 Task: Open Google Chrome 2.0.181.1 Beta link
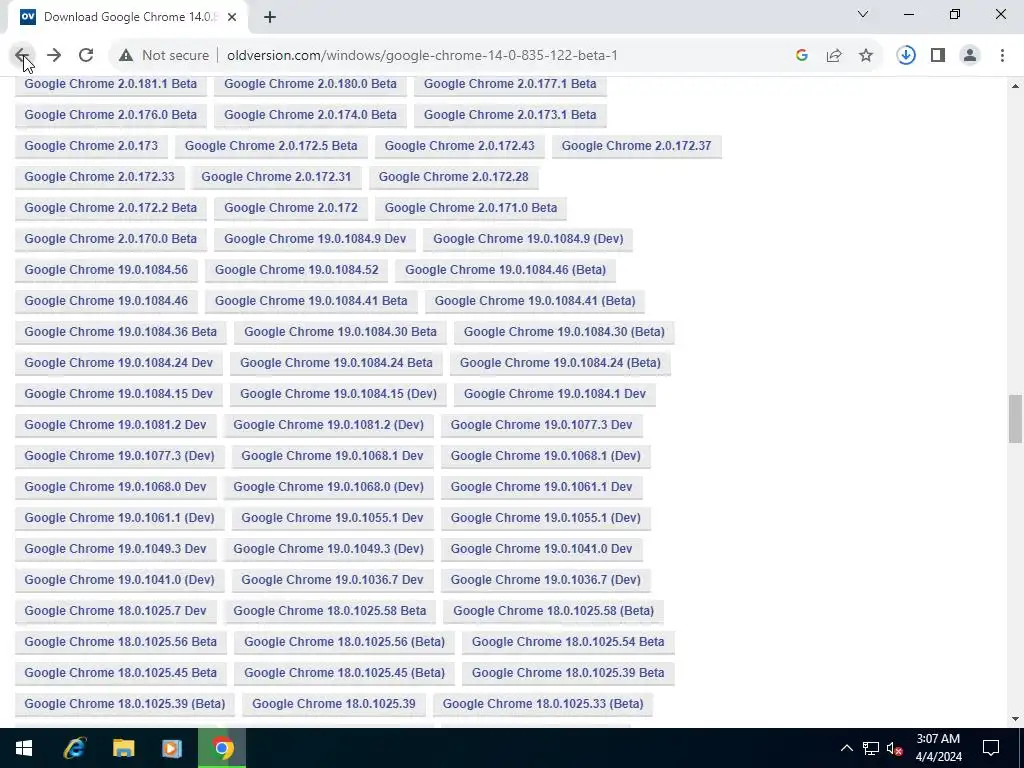tap(110, 84)
